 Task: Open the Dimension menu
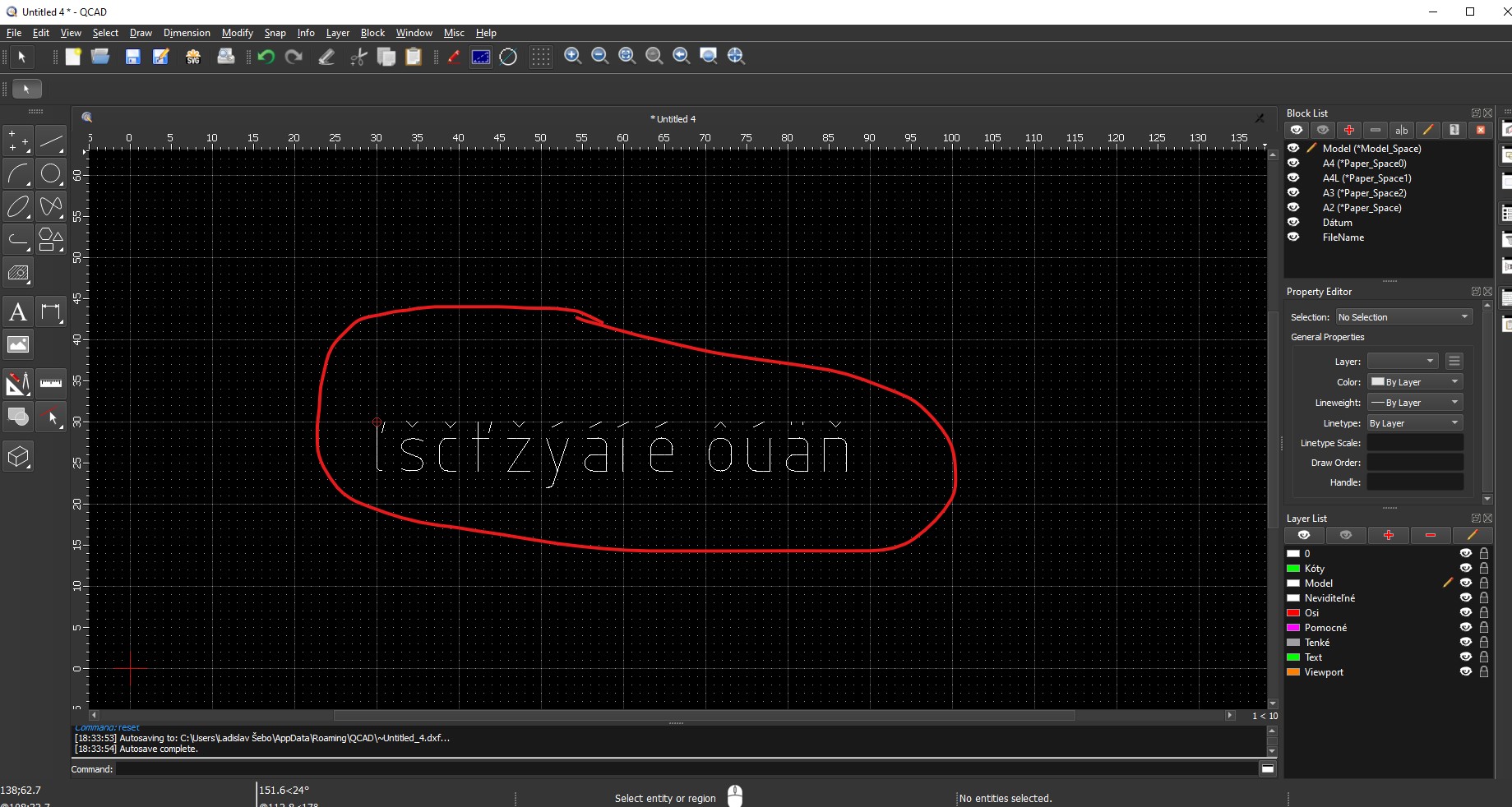click(x=187, y=33)
